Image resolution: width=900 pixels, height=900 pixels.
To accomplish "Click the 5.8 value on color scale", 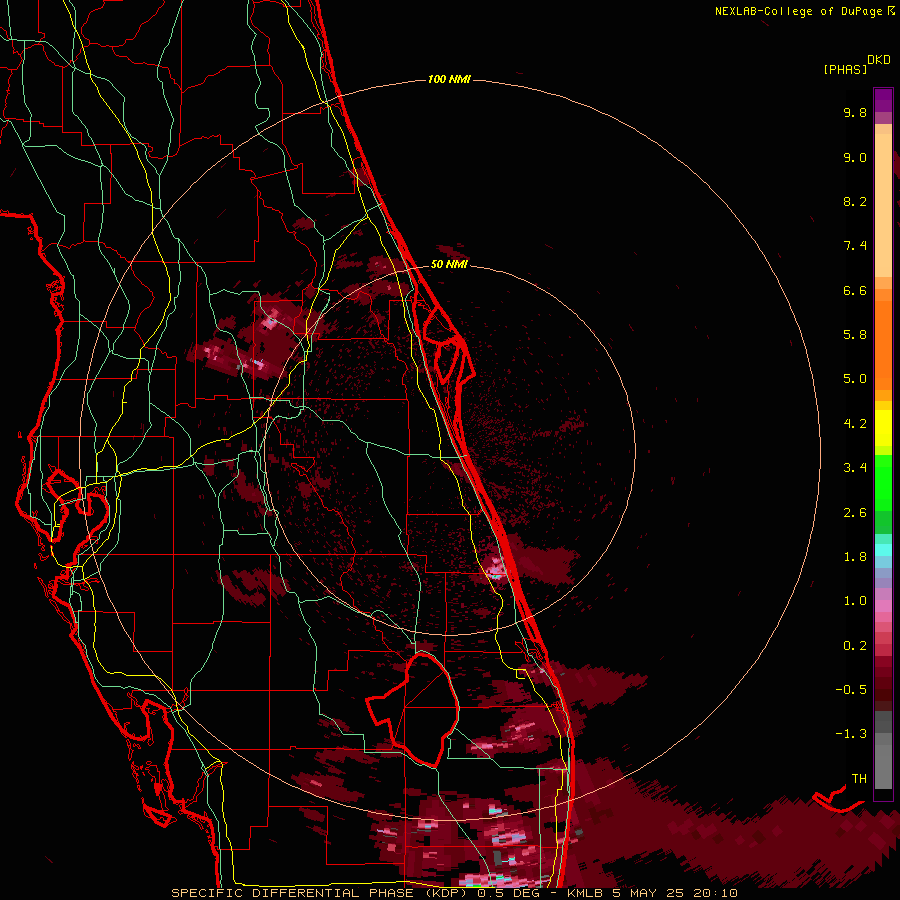I will pyautogui.click(x=855, y=335).
